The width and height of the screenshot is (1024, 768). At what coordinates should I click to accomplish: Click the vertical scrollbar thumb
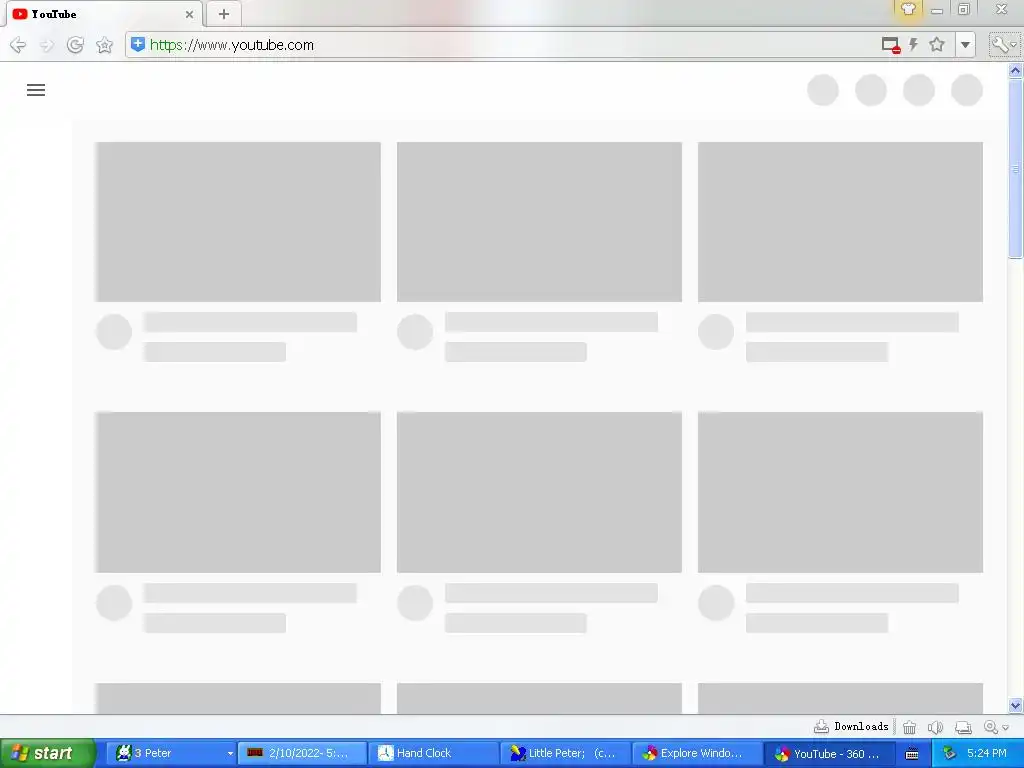(x=1015, y=168)
